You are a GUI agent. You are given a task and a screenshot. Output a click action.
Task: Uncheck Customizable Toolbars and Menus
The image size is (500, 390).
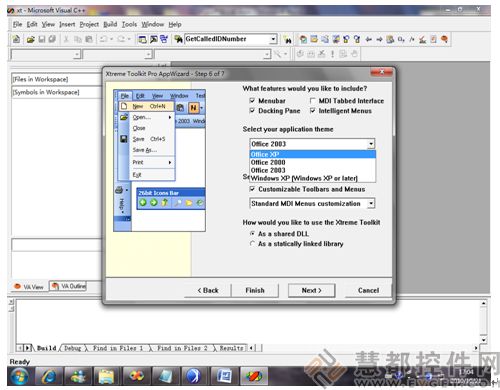coord(252,189)
